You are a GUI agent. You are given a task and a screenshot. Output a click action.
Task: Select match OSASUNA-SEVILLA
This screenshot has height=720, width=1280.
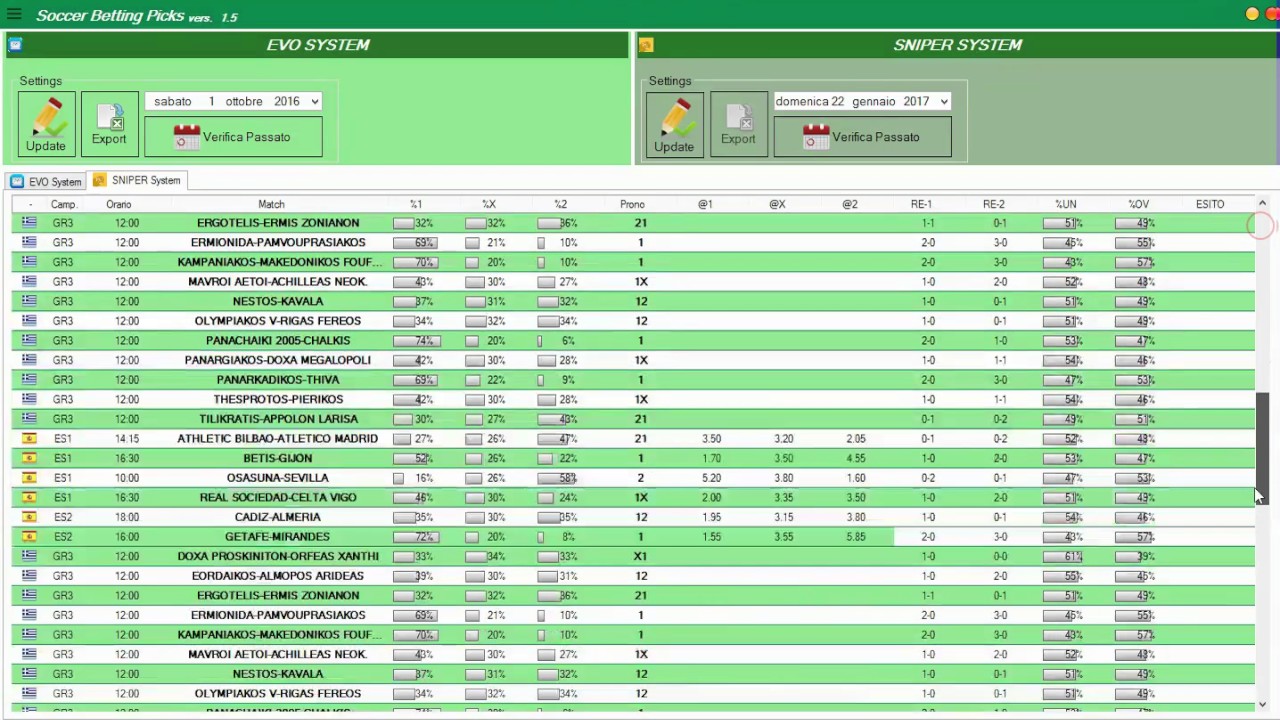[278, 478]
